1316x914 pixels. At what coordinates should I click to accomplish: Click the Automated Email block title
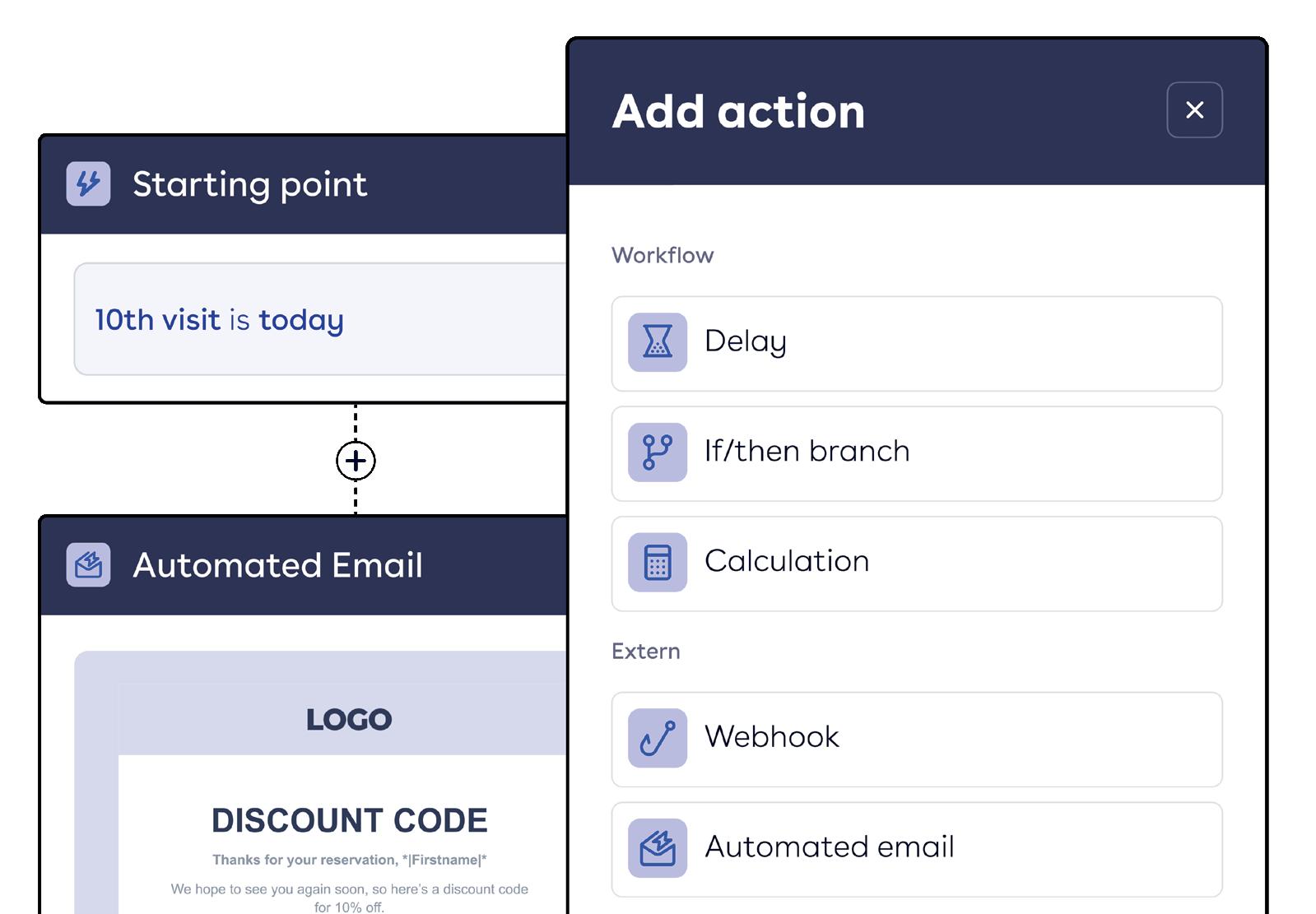click(x=277, y=566)
